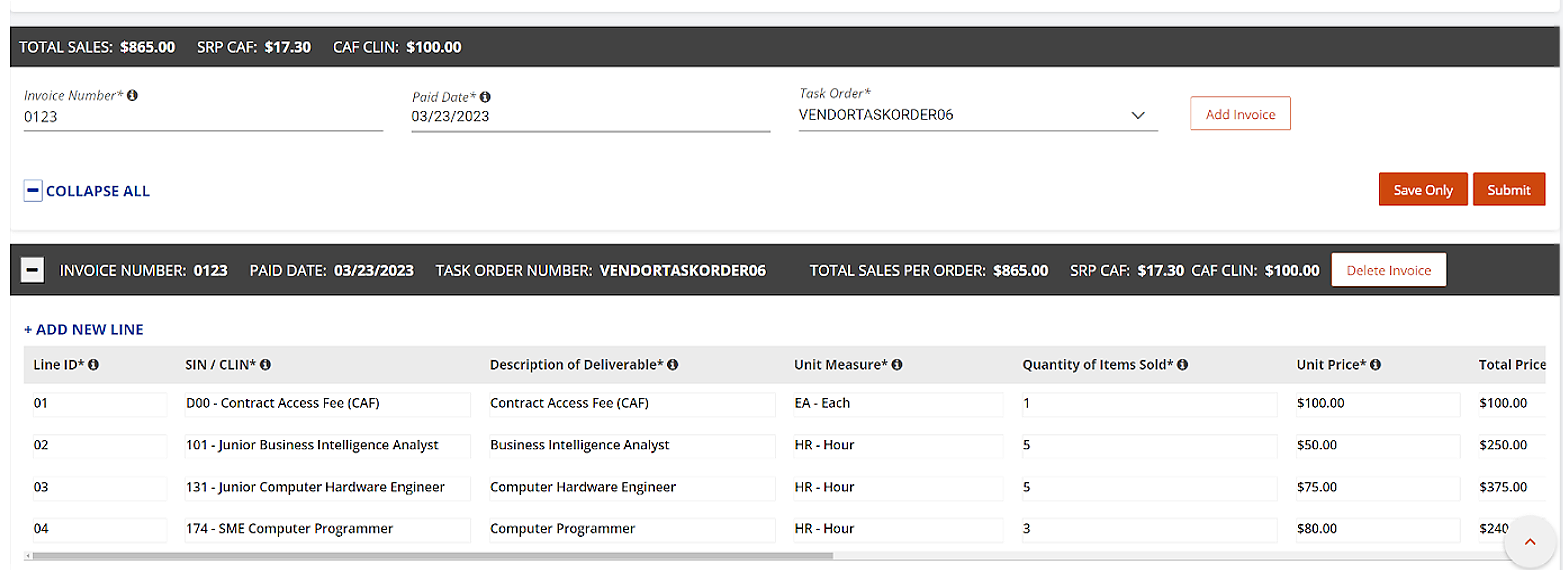The width and height of the screenshot is (1563, 570).
Task: Click the Paid Date field
Action: [x=590, y=116]
